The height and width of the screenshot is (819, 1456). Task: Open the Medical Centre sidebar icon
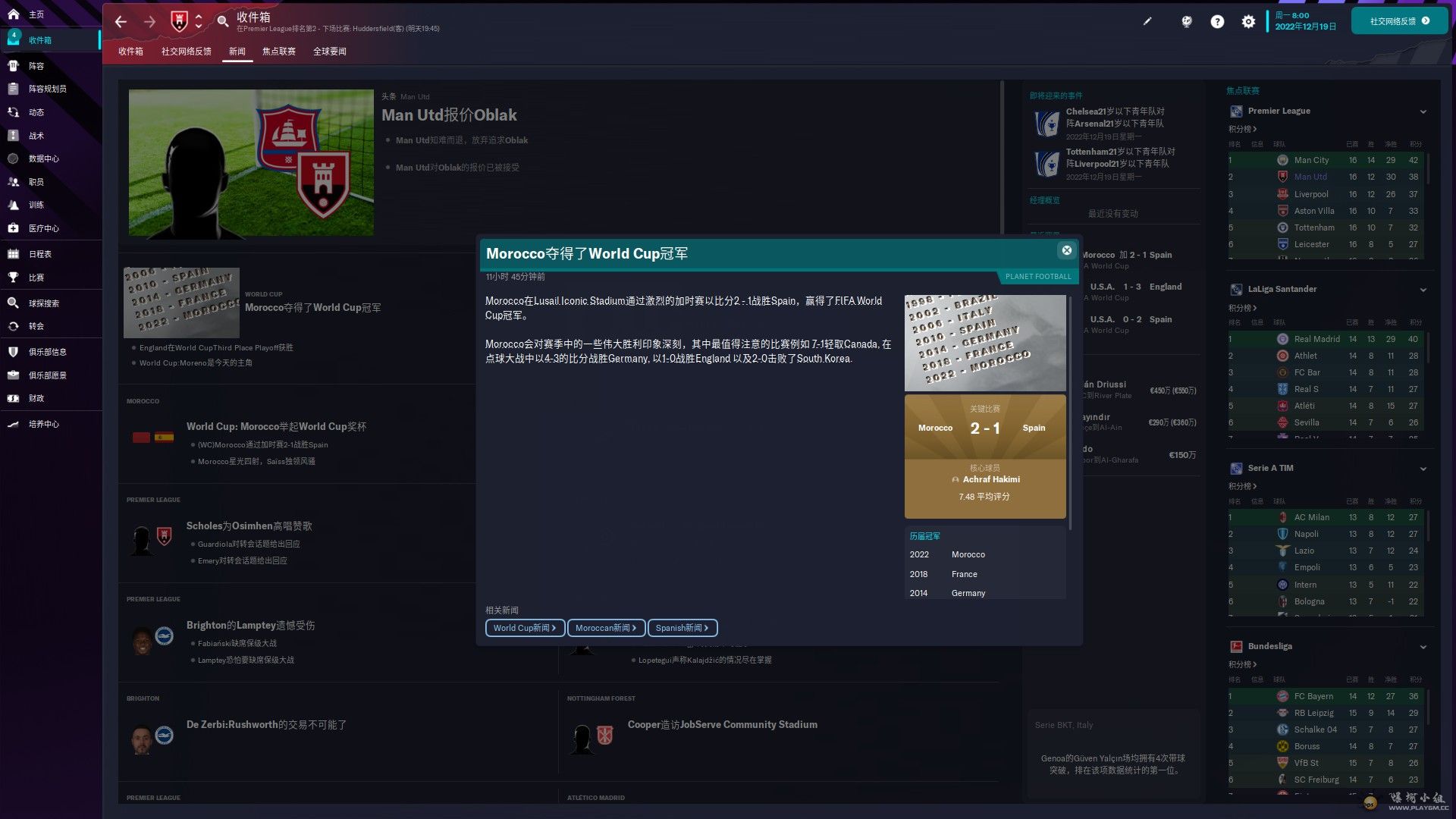click(x=13, y=228)
